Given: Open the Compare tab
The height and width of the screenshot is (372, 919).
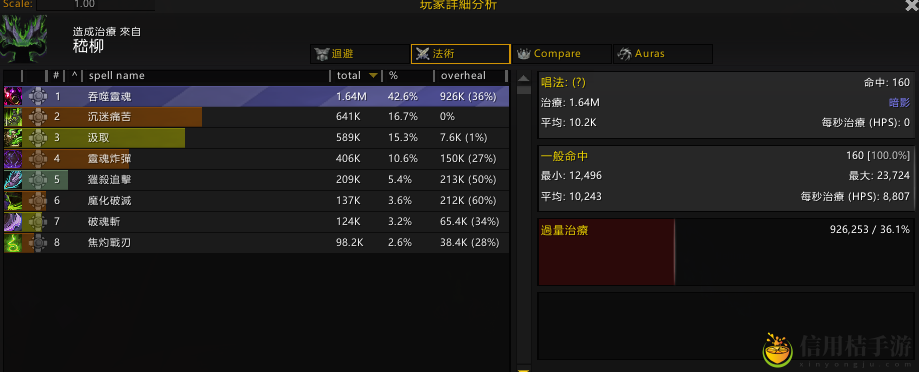Looking at the screenshot, I should click(x=561, y=54).
